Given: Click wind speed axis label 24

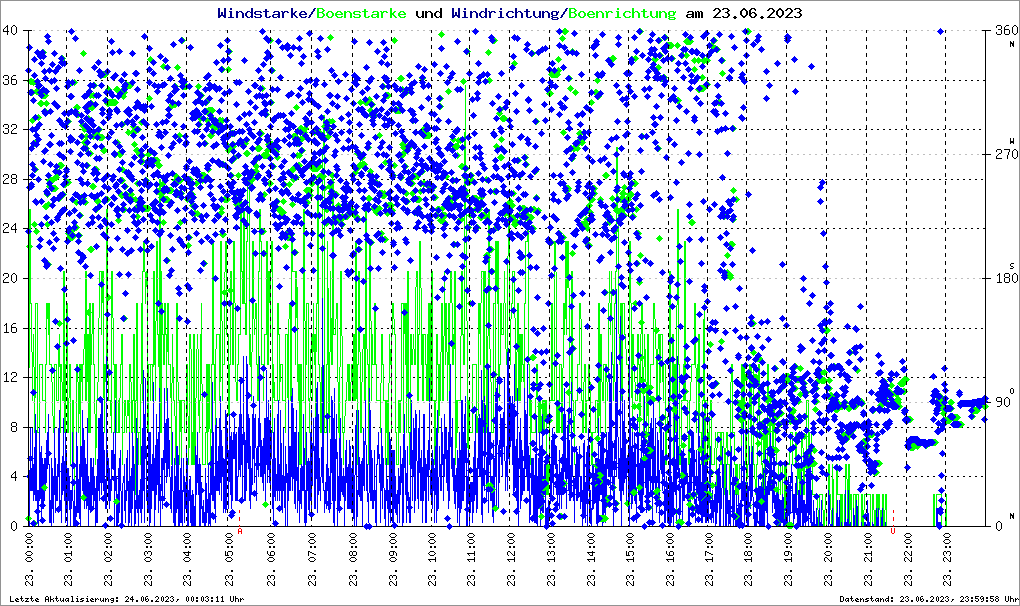Looking at the screenshot, I should (x=10, y=229).
